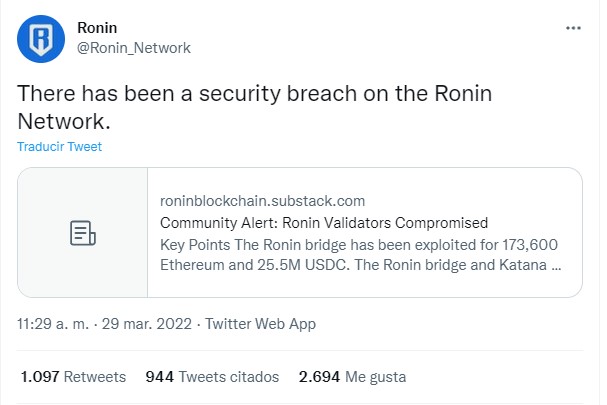Viewport: 607px width, 405px height.
Task: View the 1.097 Retweets list
Action: (x=73, y=376)
